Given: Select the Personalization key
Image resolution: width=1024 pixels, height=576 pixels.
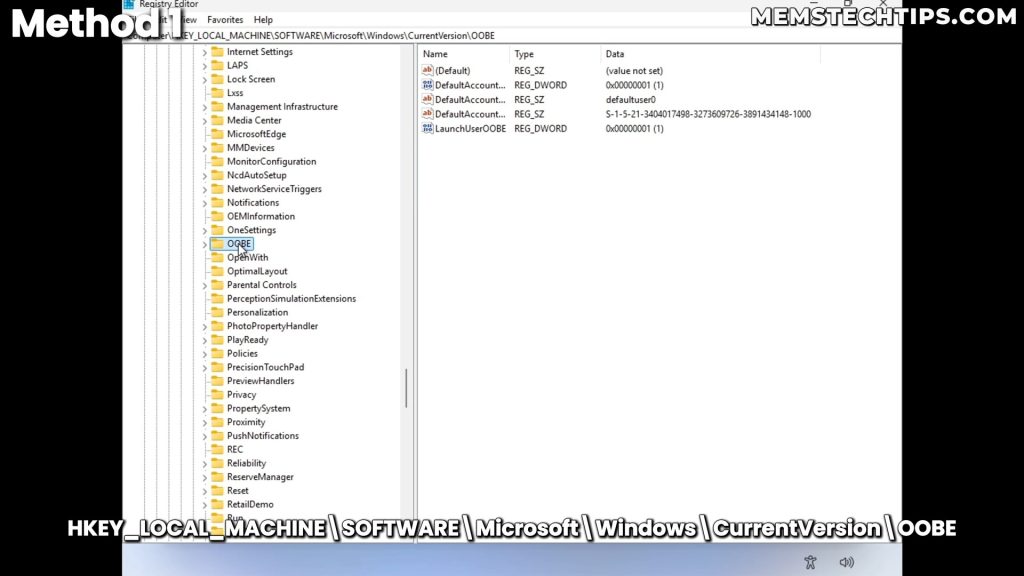Looking at the screenshot, I should [x=257, y=312].
